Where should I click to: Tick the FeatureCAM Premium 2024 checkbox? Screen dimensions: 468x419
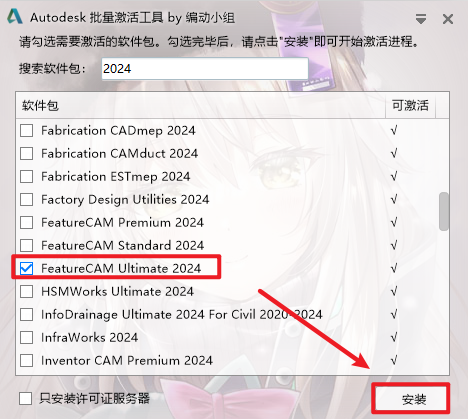26,222
